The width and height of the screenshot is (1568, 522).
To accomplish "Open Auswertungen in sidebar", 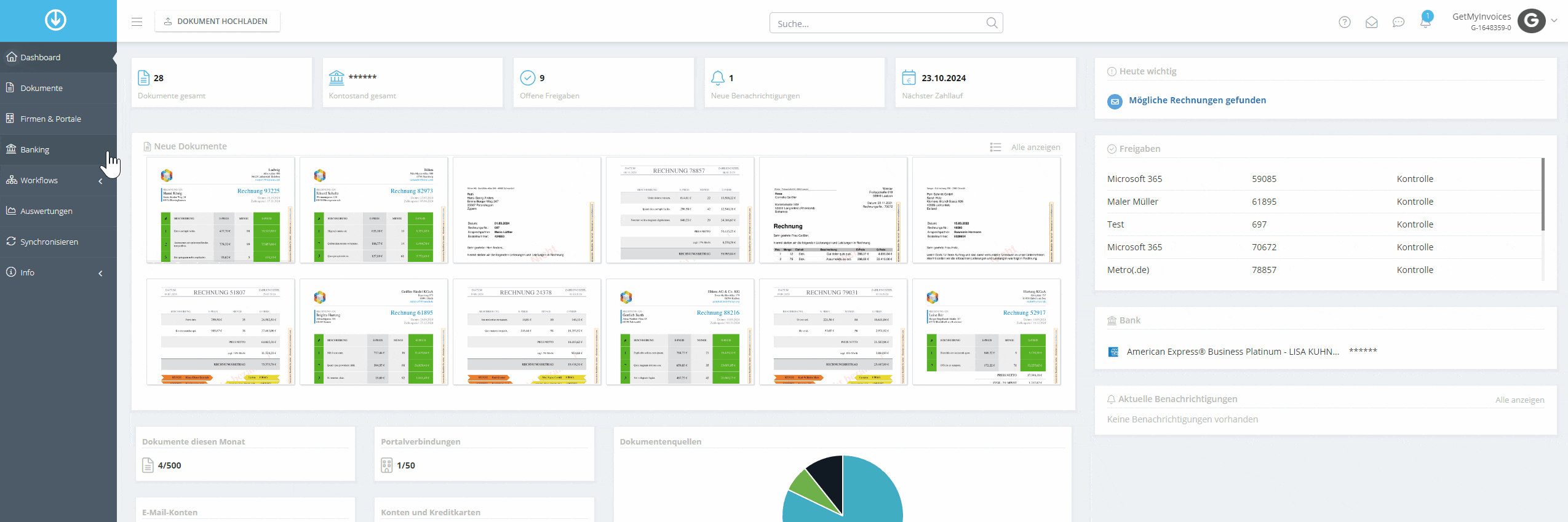I will tap(58, 211).
